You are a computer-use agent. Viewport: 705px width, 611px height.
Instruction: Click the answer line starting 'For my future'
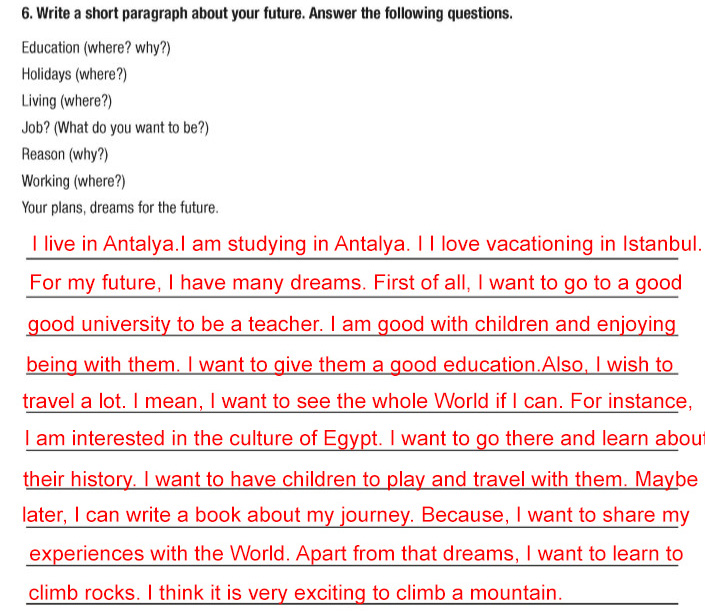(356, 283)
